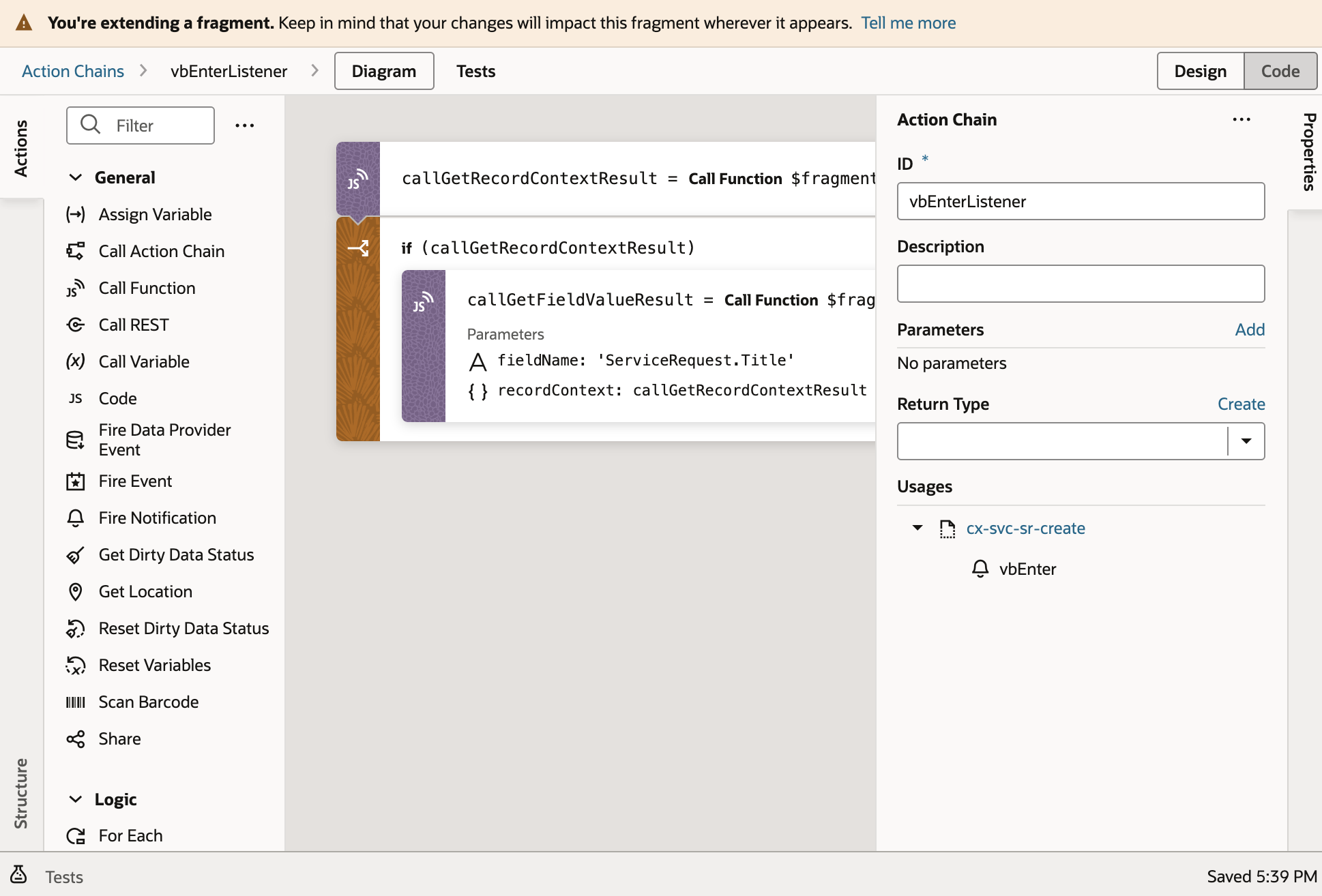This screenshot has width=1322, height=896.
Task: Select the Assign Variable action icon
Action: 76,215
